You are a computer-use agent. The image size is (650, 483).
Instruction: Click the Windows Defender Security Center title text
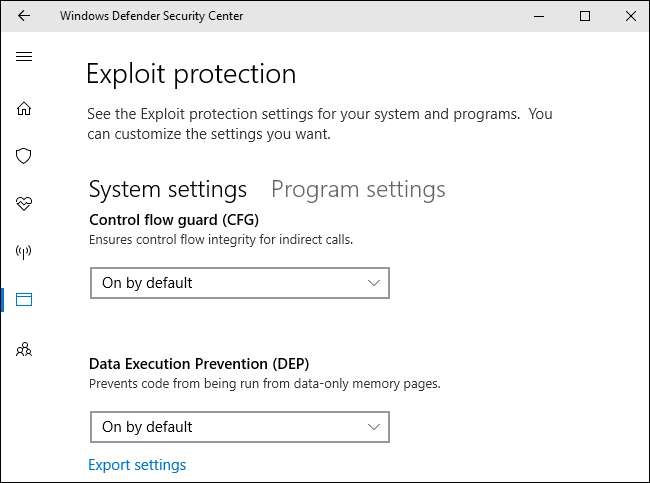(x=151, y=16)
